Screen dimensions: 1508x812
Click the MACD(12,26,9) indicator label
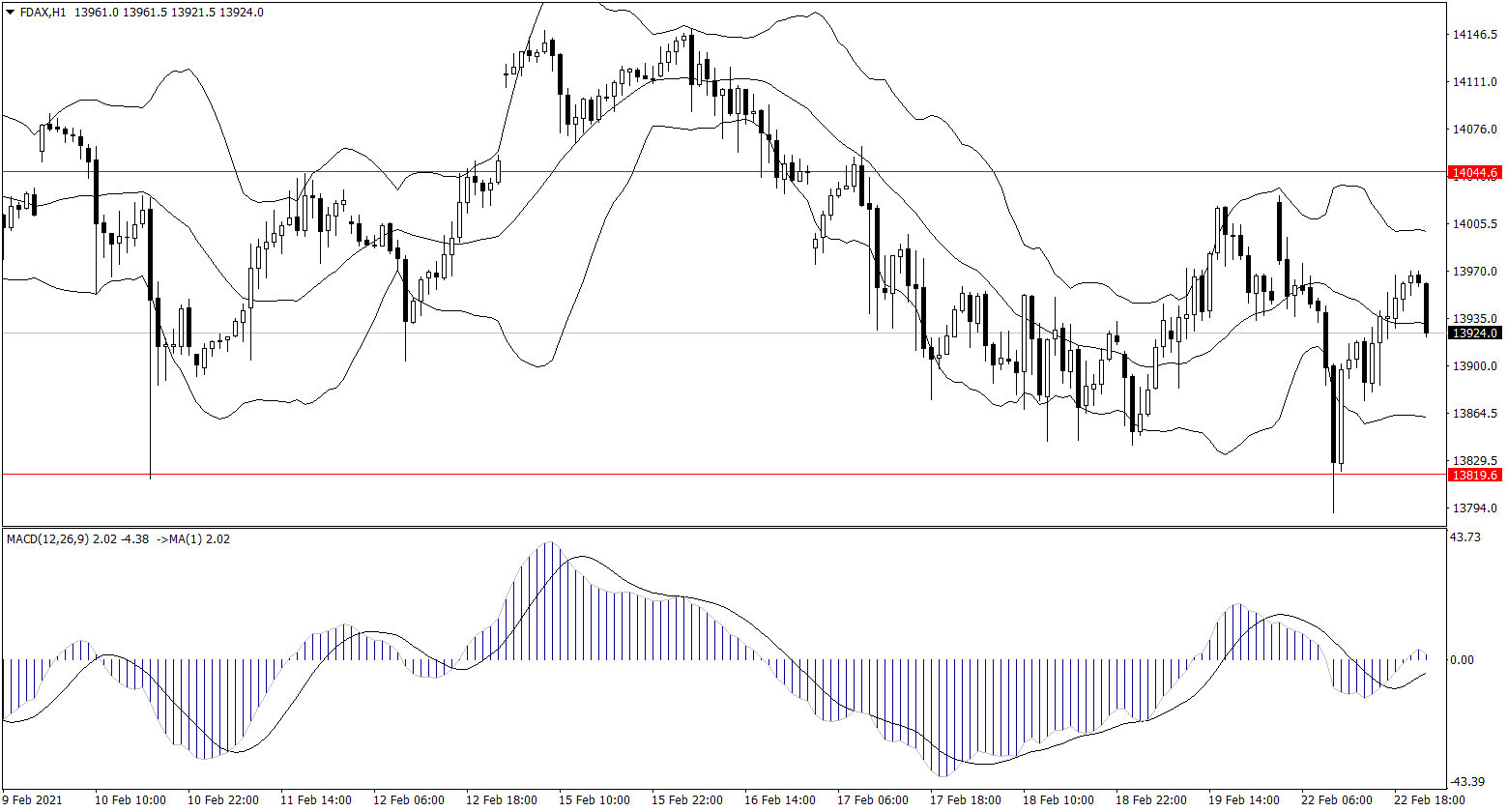pyautogui.click(x=48, y=539)
